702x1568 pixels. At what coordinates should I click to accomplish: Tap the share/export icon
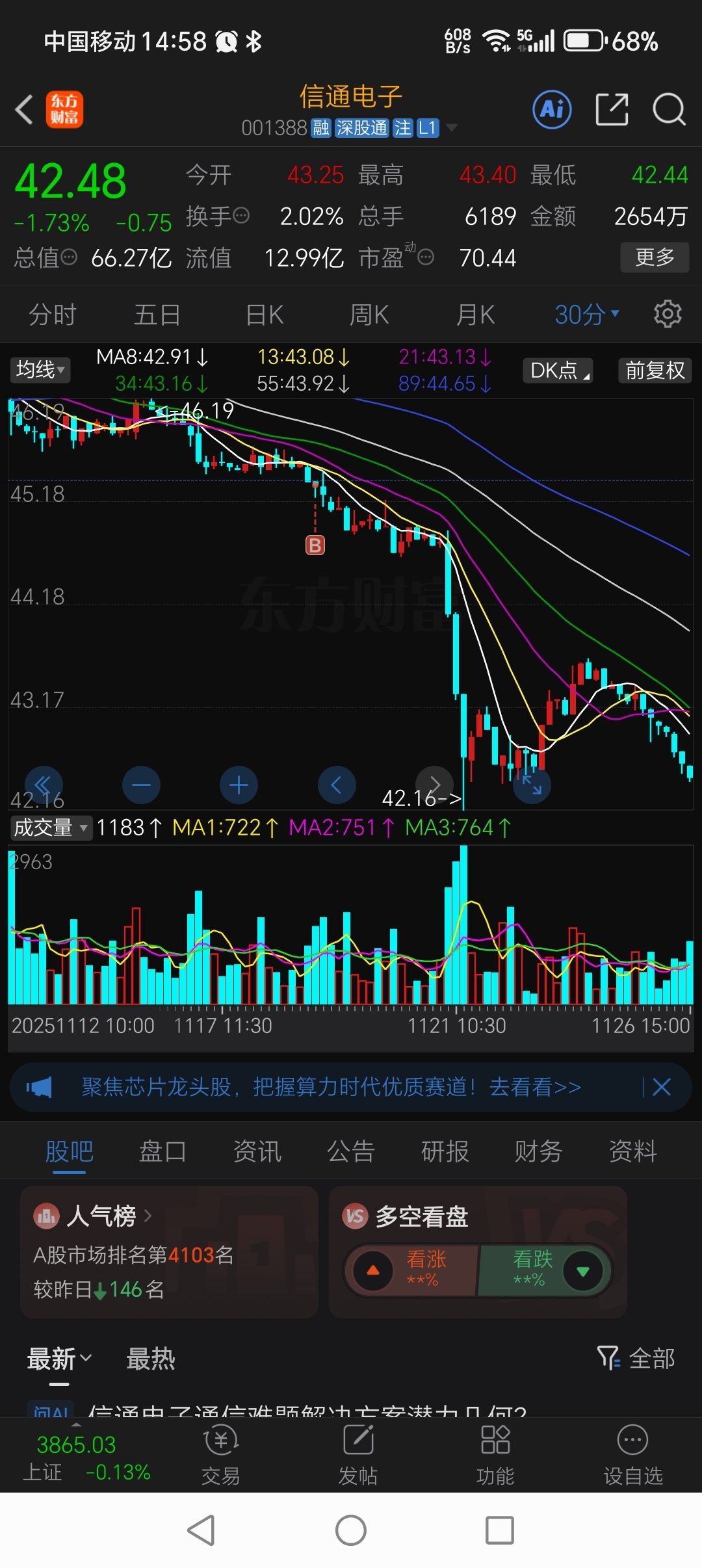pyautogui.click(x=612, y=109)
